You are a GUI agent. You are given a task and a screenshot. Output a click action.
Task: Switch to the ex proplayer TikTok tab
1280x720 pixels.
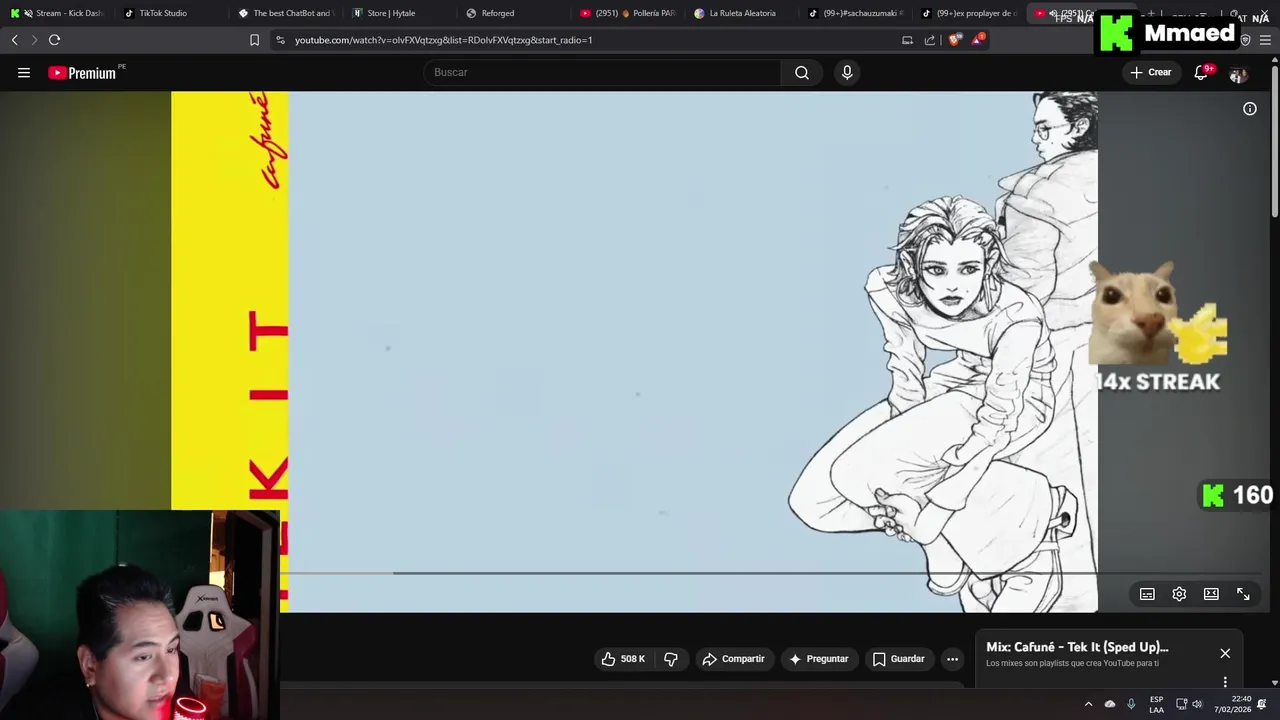coord(970,13)
